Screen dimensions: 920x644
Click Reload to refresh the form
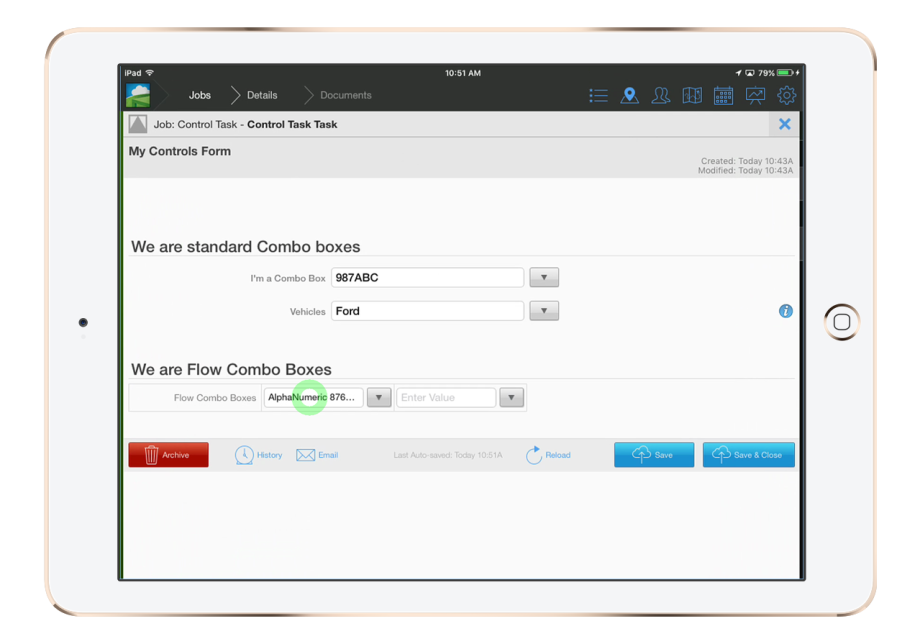548,455
